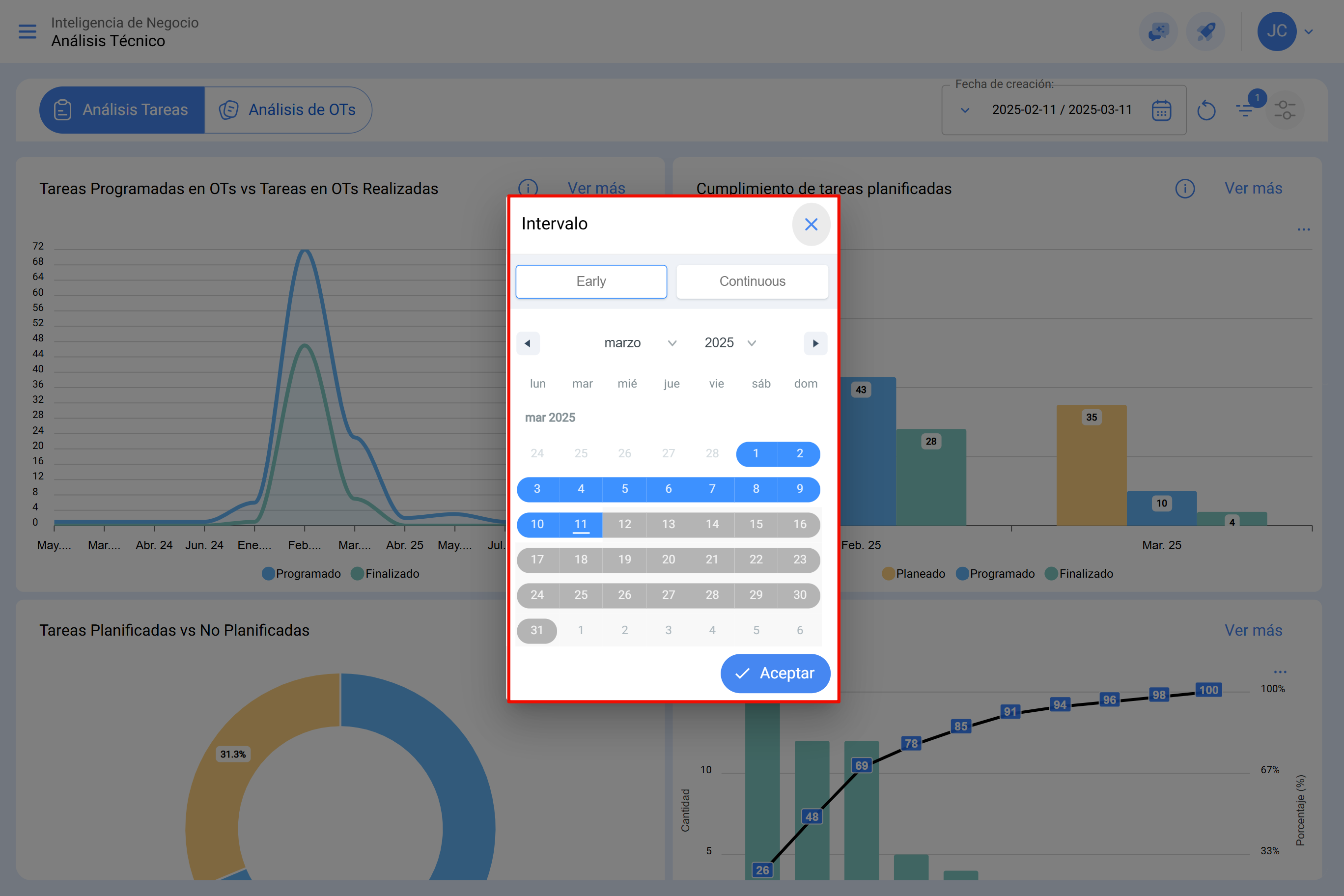Close the Intervalo dialog

(x=811, y=224)
